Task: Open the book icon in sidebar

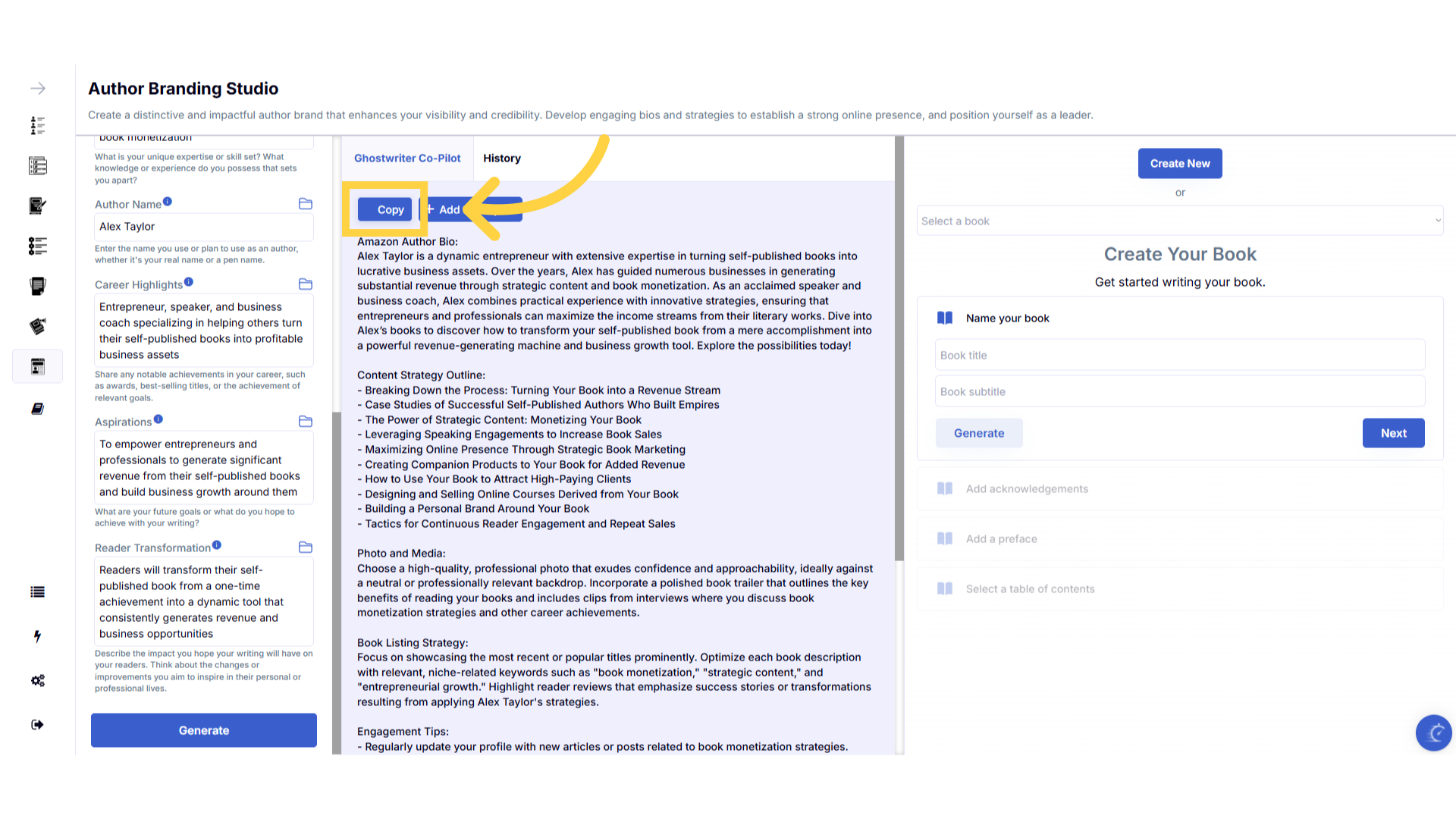Action: point(37,409)
